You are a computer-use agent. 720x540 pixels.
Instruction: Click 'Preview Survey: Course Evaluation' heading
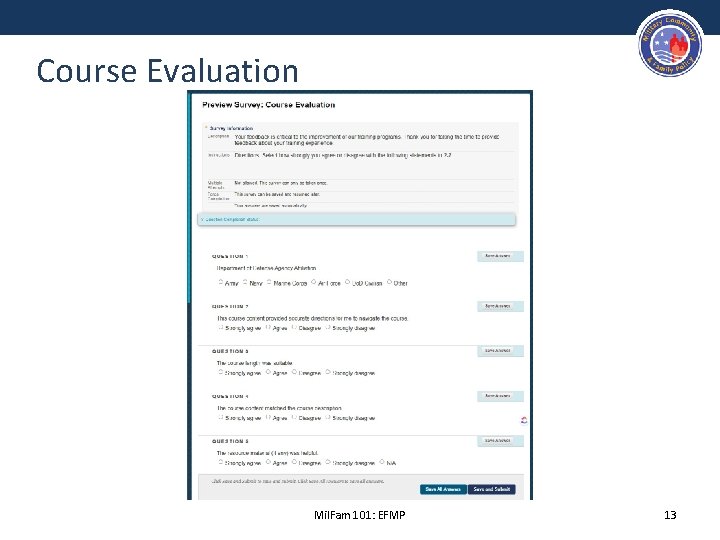coord(269,105)
